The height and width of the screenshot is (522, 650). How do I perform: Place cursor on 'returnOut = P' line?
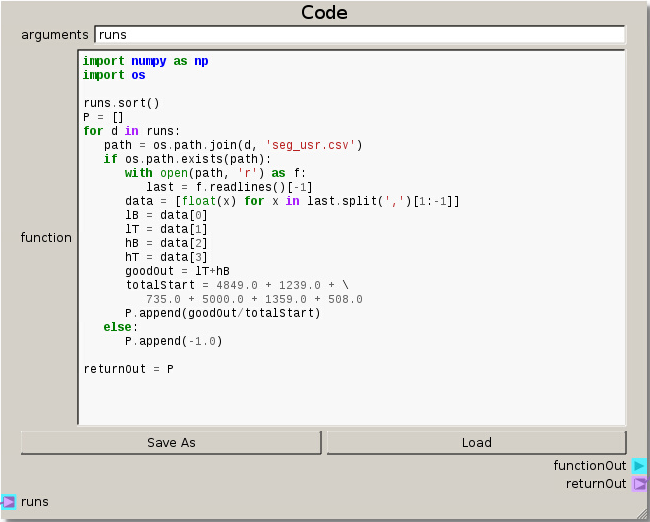click(128, 369)
